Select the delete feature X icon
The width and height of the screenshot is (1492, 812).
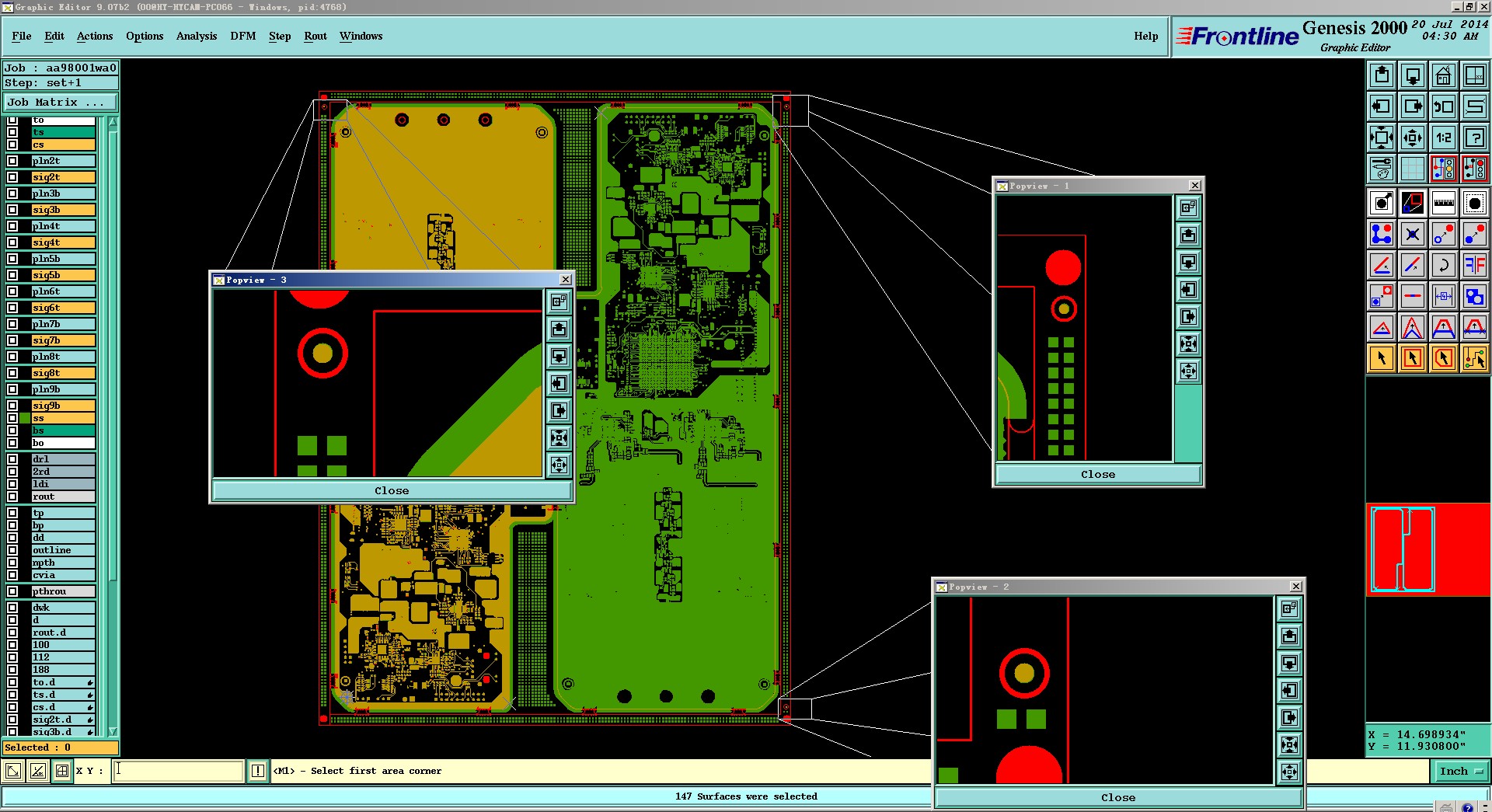point(1413,234)
